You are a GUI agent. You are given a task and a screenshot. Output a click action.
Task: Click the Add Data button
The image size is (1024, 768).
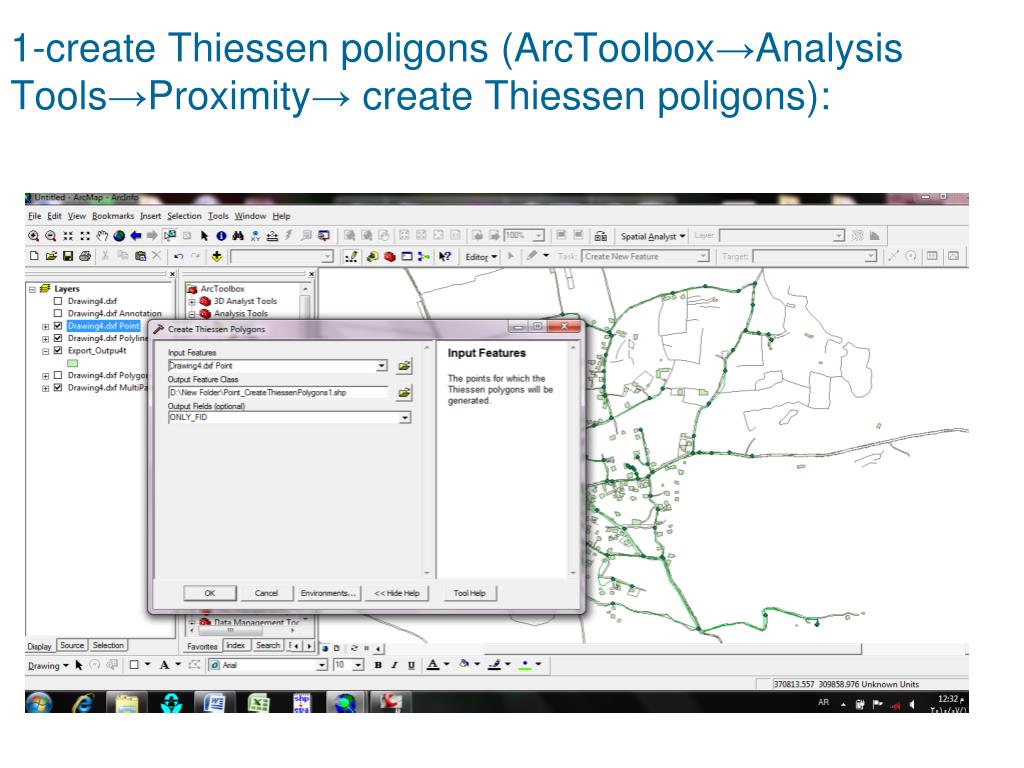[217, 256]
